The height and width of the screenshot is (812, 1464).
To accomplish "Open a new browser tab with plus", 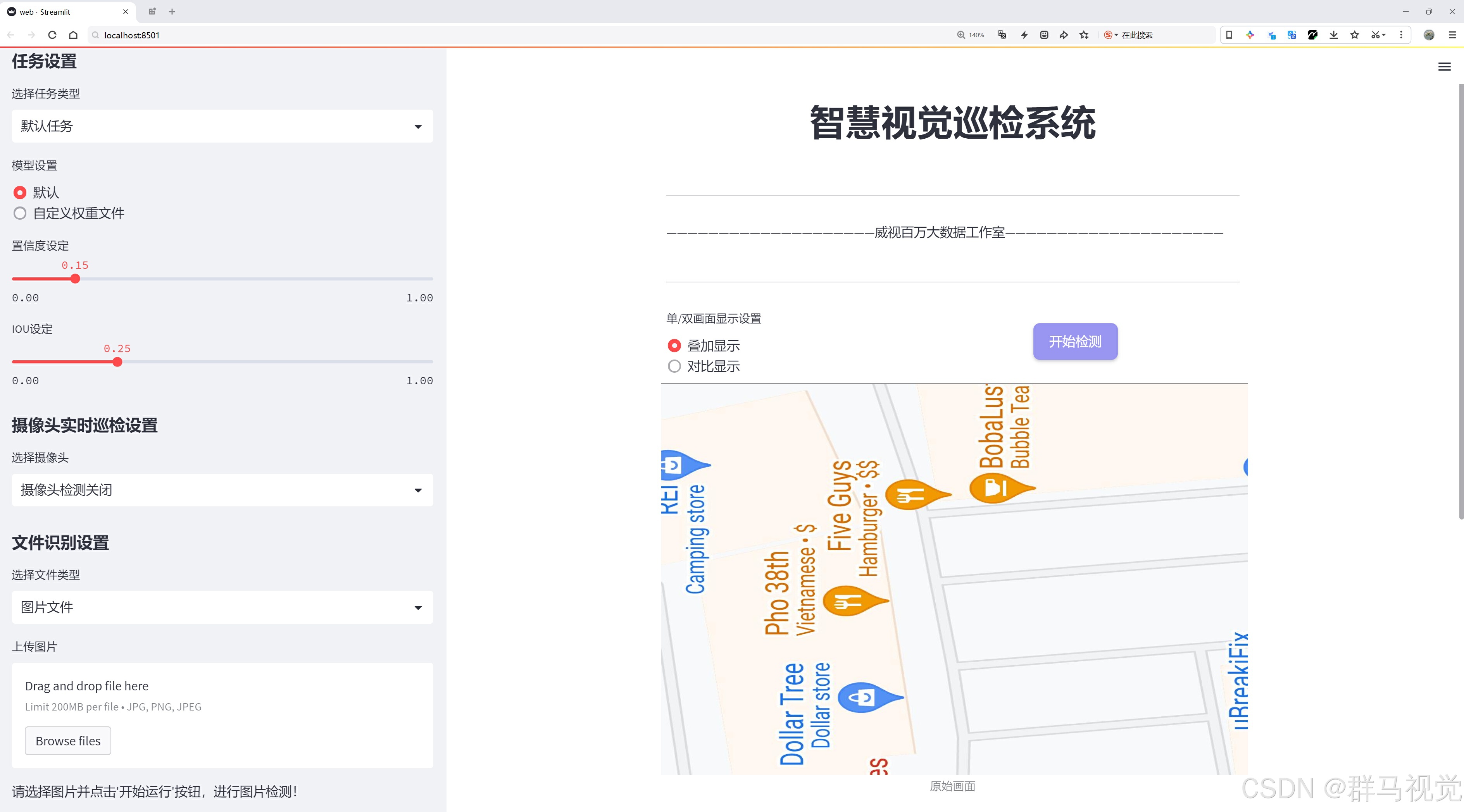I will point(172,11).
